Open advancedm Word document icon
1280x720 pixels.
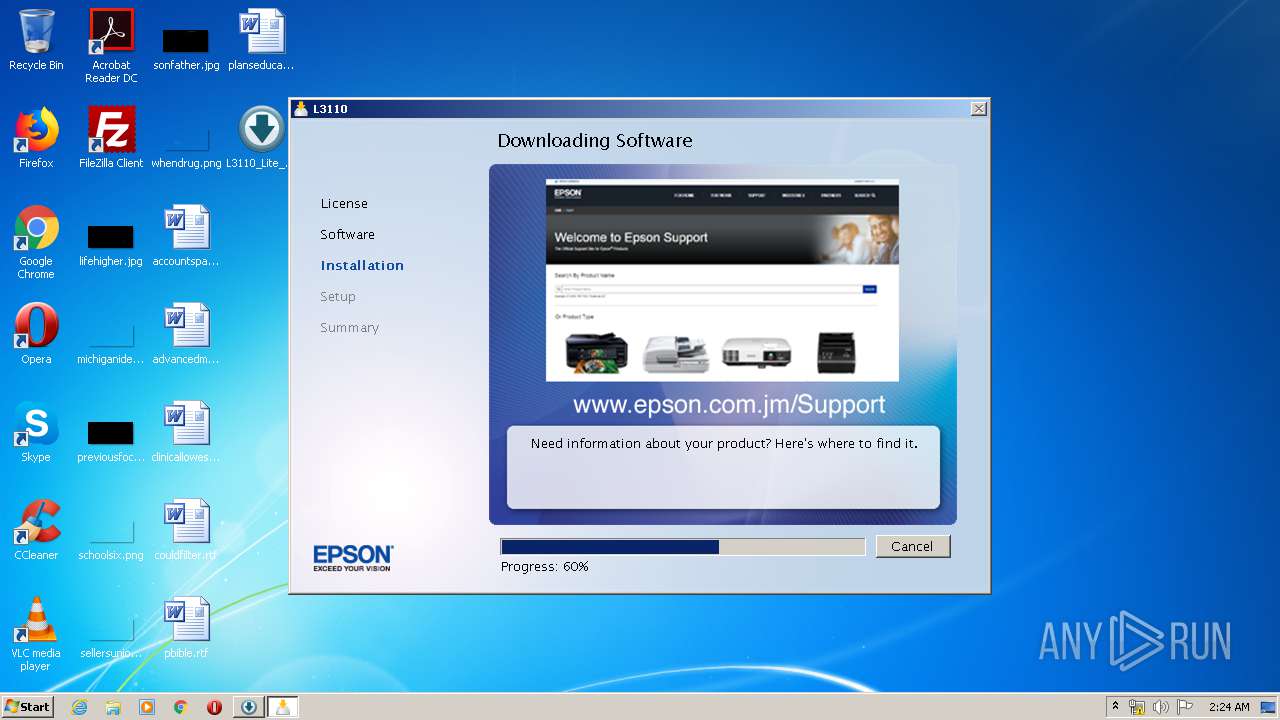point(186,334)
